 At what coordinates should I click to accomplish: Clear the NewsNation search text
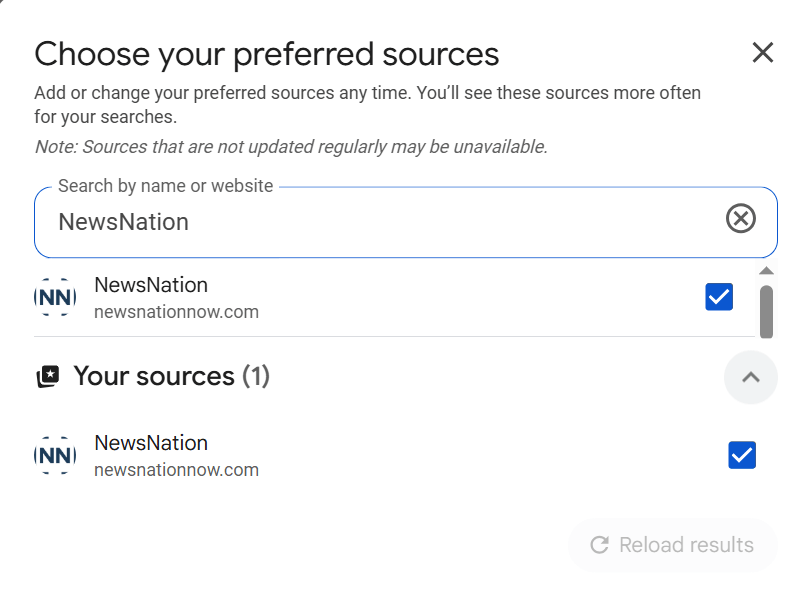coord(740,219)
